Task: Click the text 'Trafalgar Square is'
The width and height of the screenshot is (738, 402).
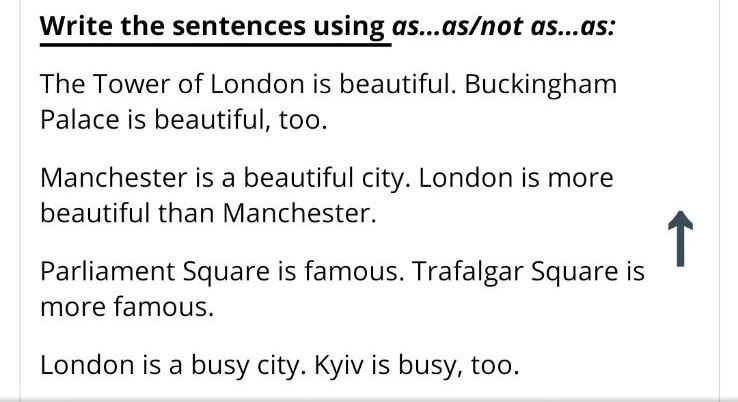Action: point(528,272)
